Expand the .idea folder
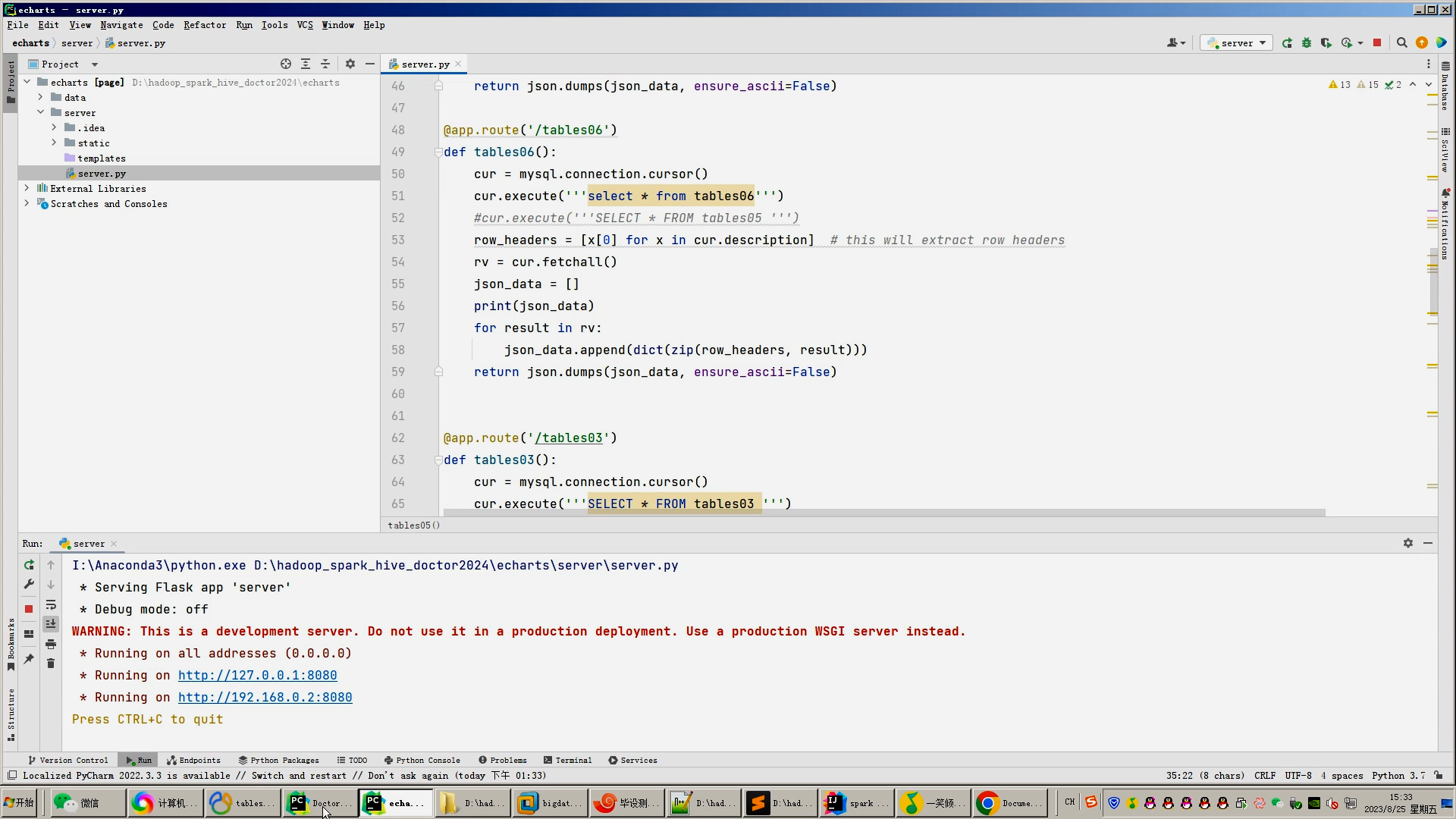Viewport: 1456px width, 819px height. click(x=55, y=127)
